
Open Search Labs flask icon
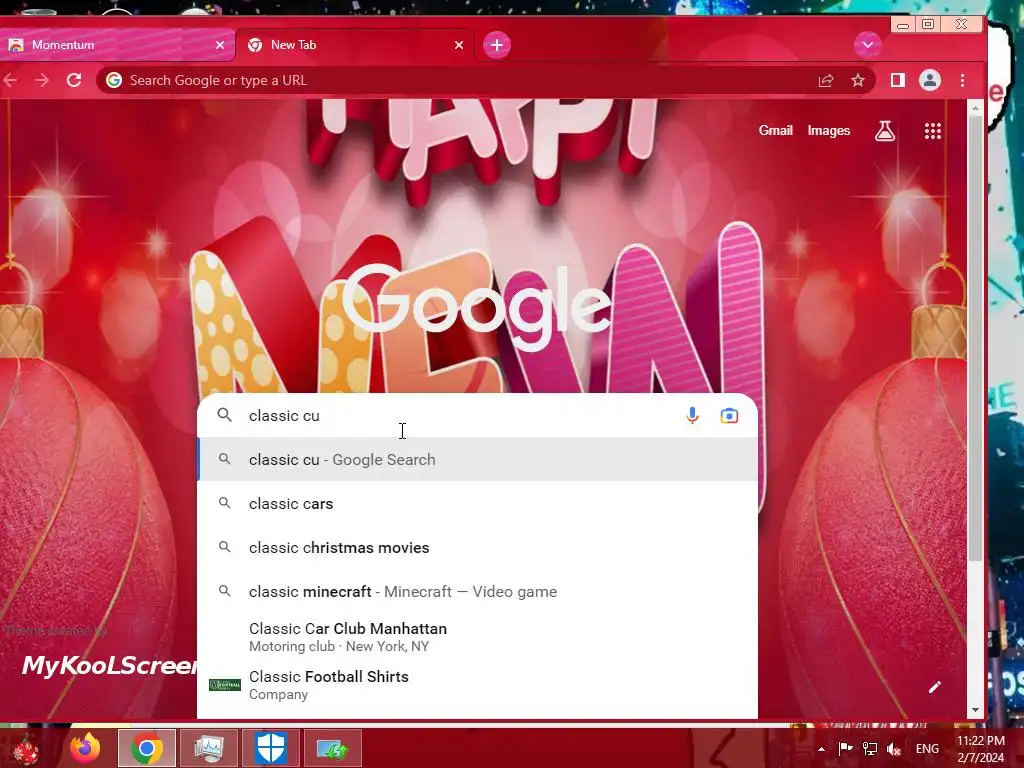point(885,131)
